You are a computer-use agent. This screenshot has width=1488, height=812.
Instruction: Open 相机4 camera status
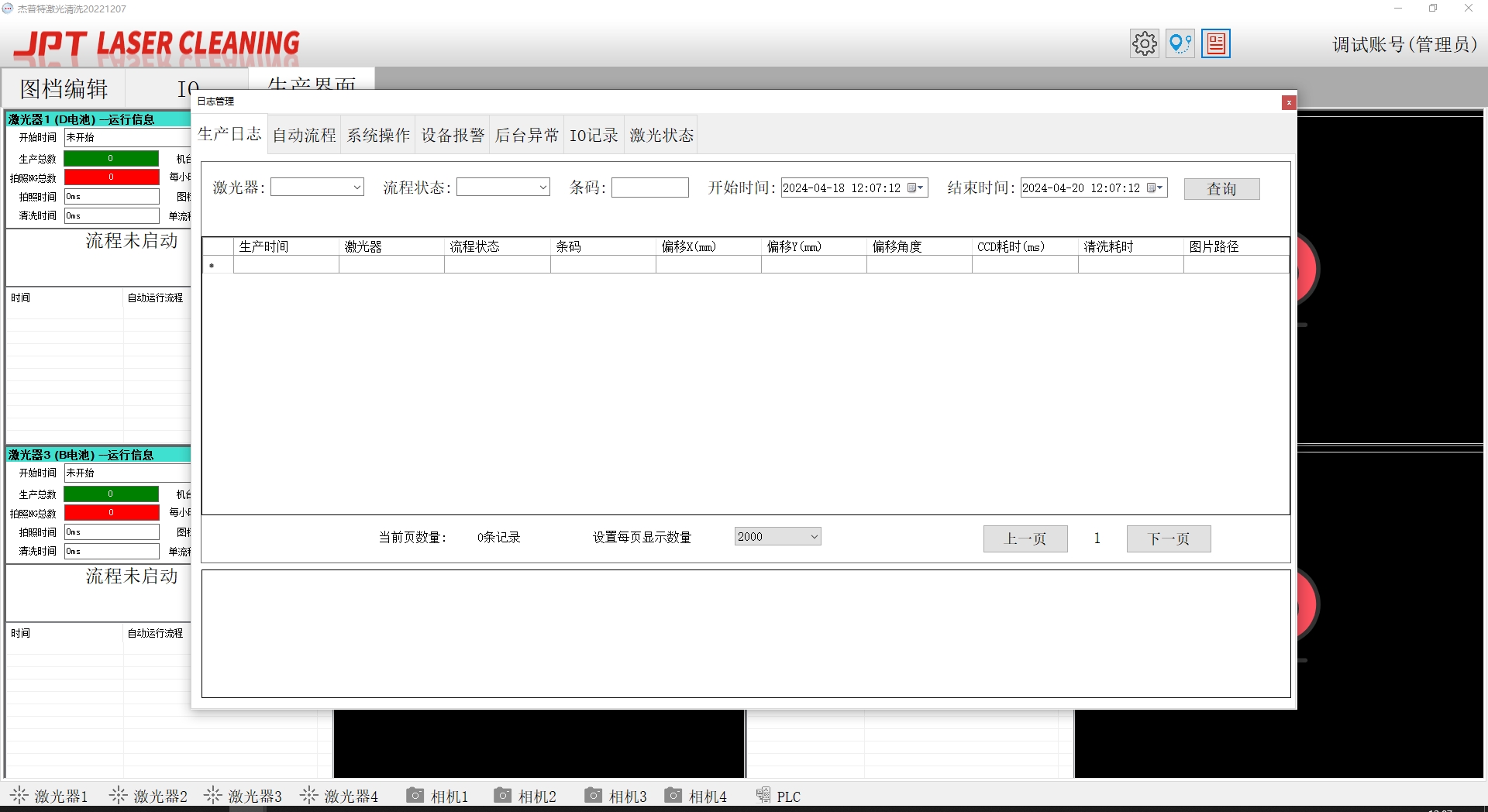[696, 796]
